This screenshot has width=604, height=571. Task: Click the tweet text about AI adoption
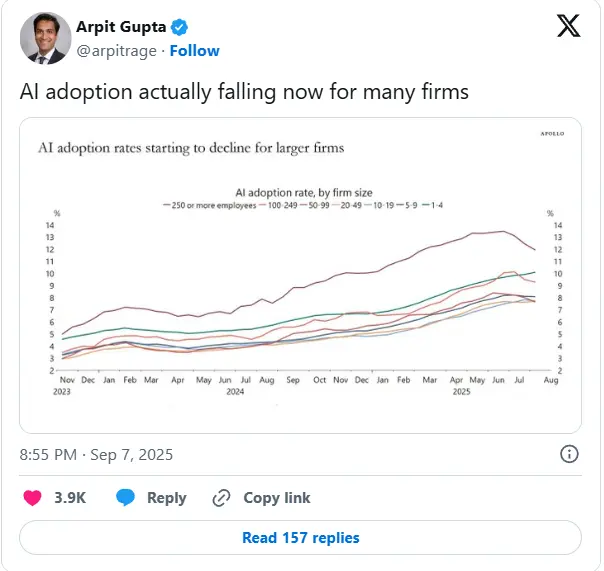pos(245,92)
